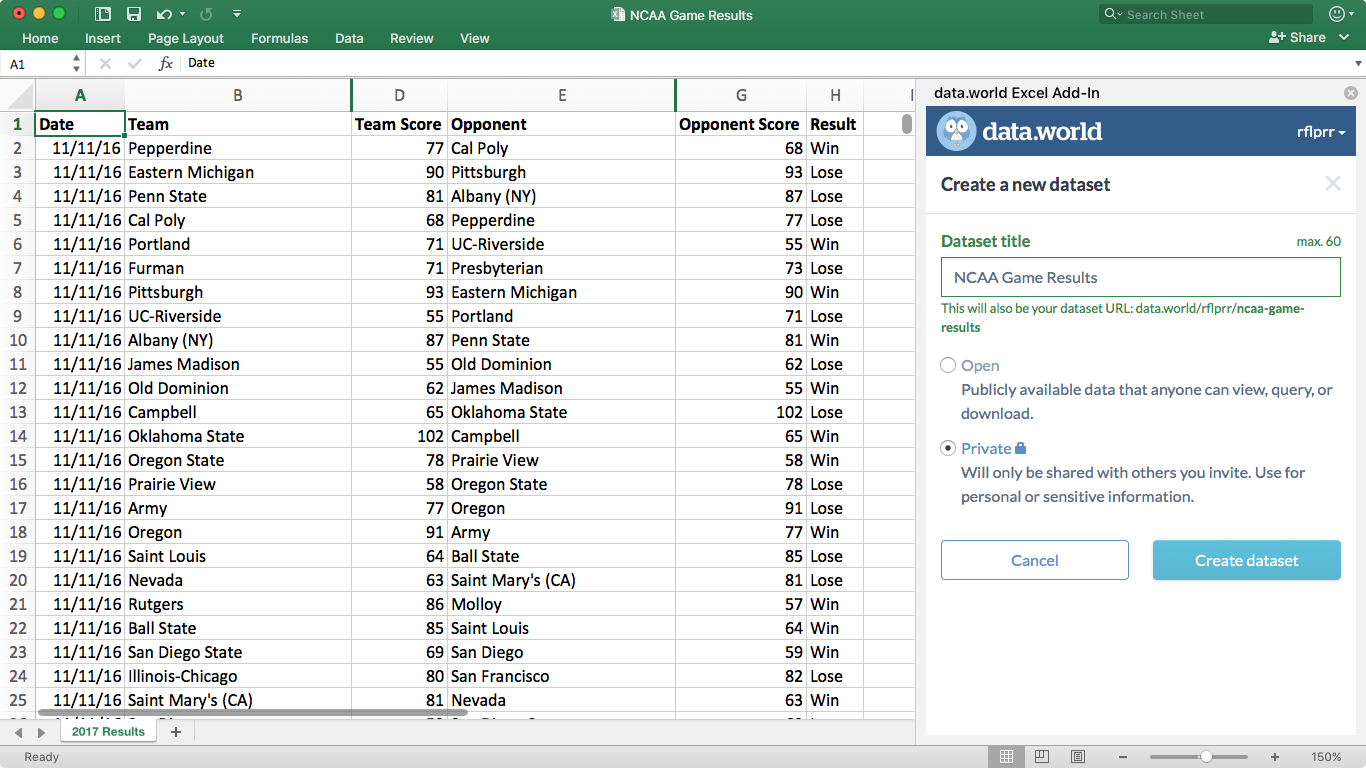Image resolution: width=1366 pixels, height=768 pixels.
Task: Click the Search Sheet field
Action: (x=1206, y=14)
